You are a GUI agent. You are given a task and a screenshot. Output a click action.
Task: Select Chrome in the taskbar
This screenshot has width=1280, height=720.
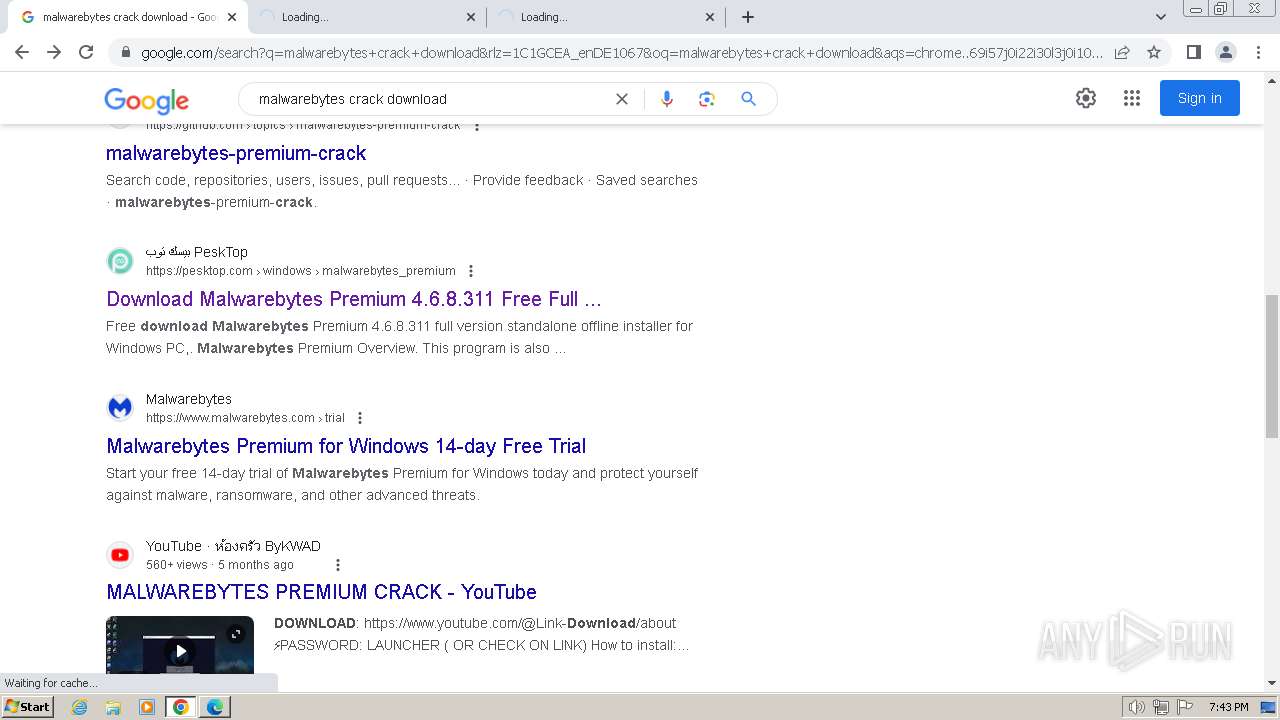point(181,707)
